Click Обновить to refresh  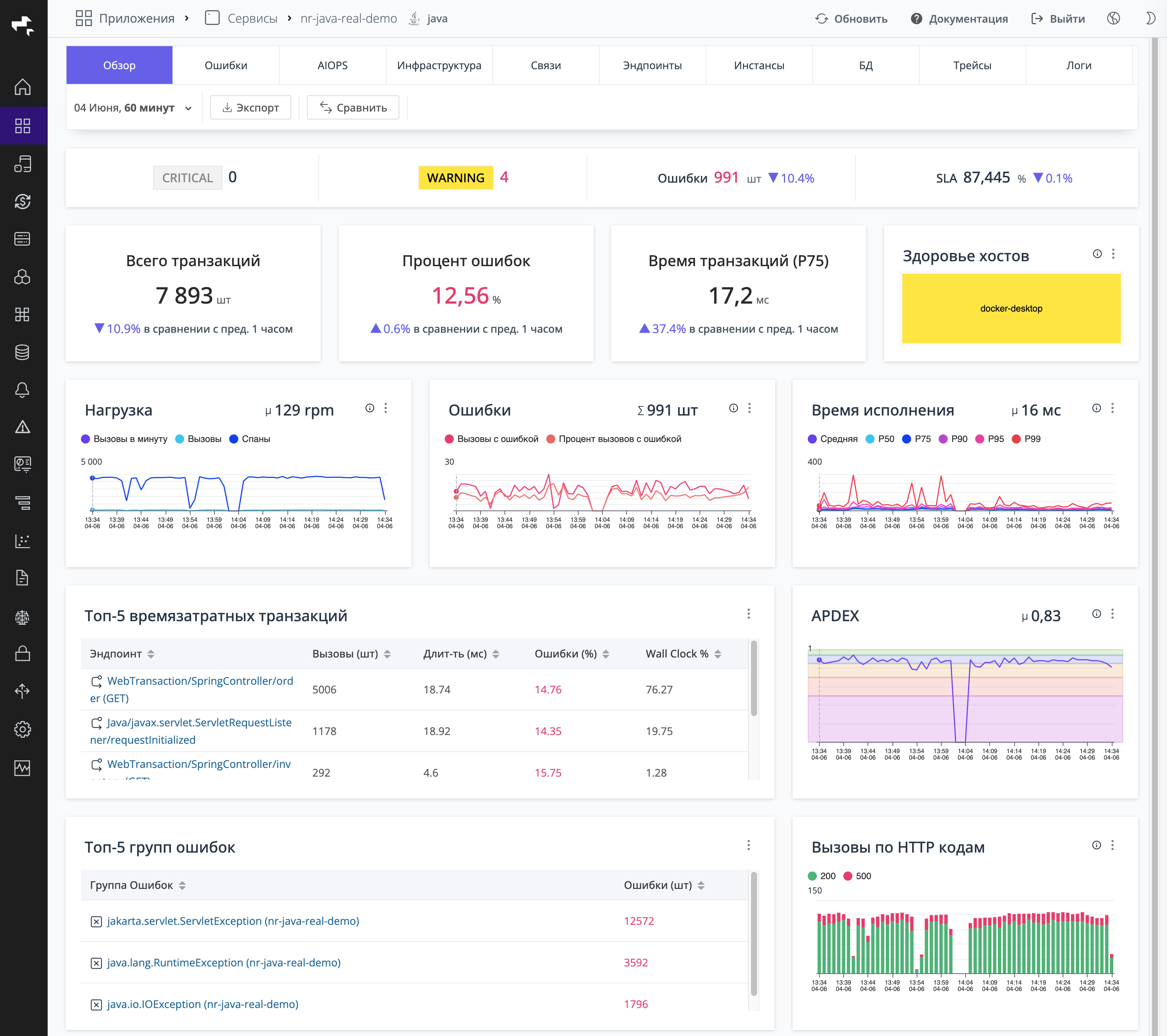[851, 18]
